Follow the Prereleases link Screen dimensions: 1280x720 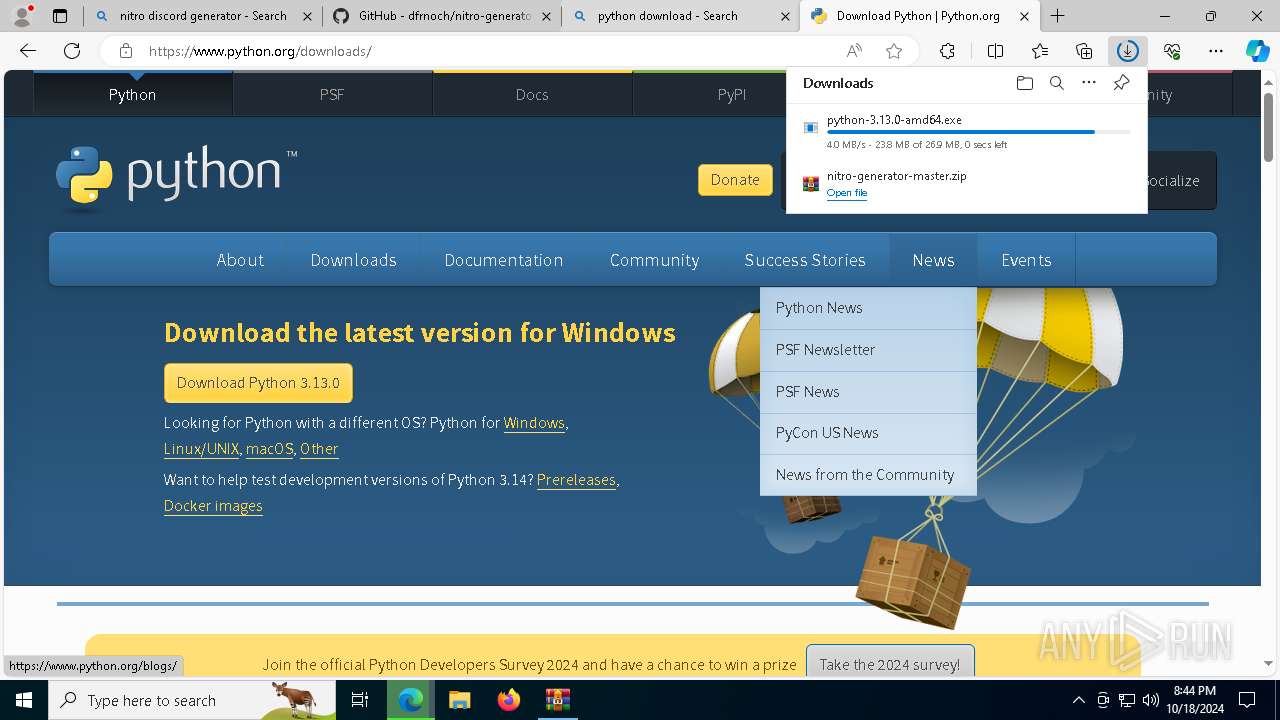[x=576, y=480]
